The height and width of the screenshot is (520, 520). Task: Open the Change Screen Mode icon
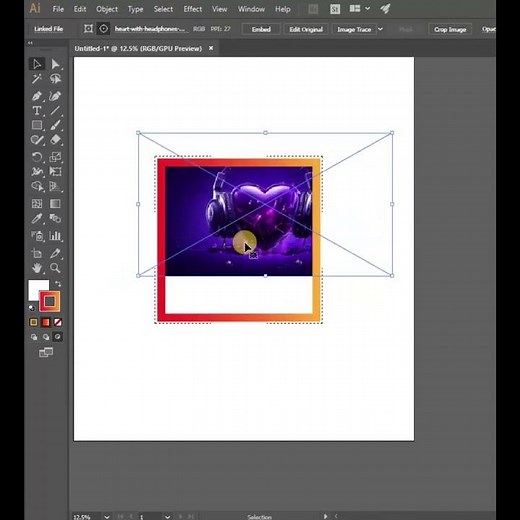point(46,352)
